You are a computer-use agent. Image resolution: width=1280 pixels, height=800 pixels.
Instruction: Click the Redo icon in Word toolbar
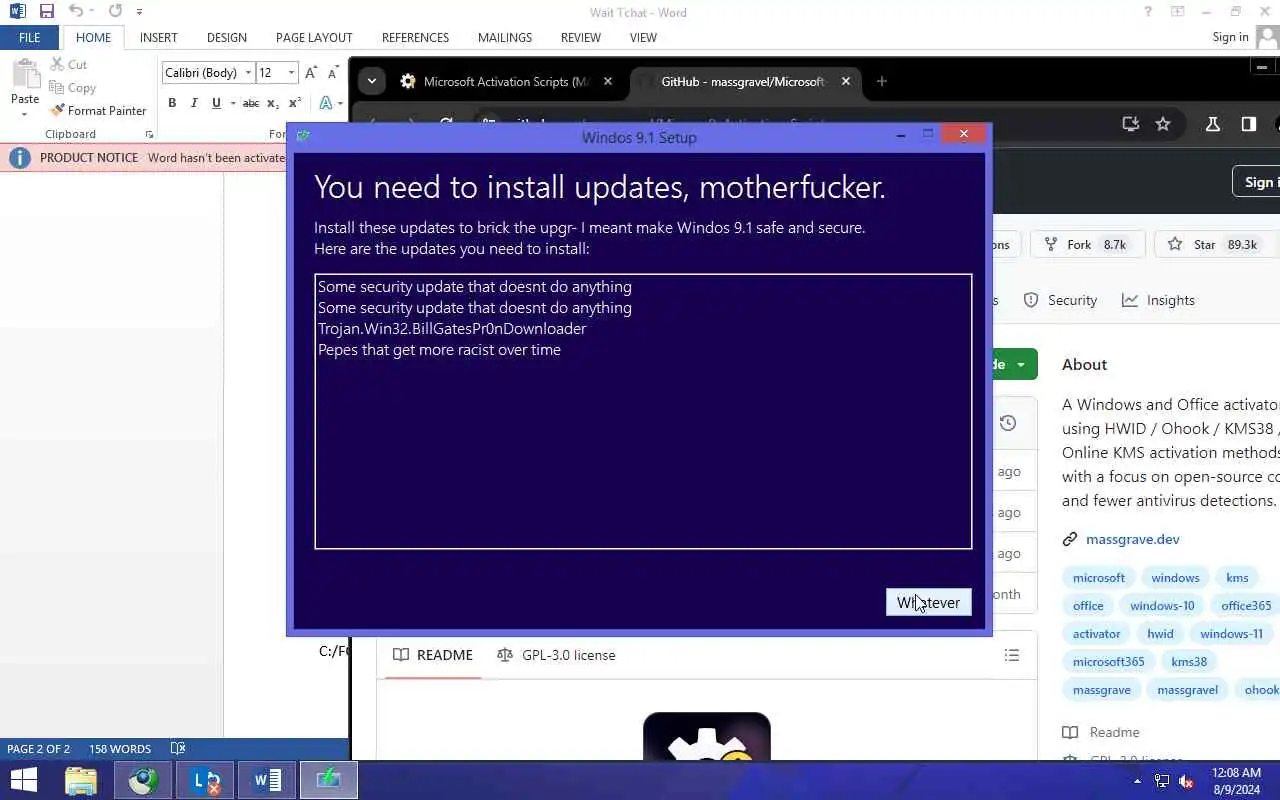coord(115,12)
